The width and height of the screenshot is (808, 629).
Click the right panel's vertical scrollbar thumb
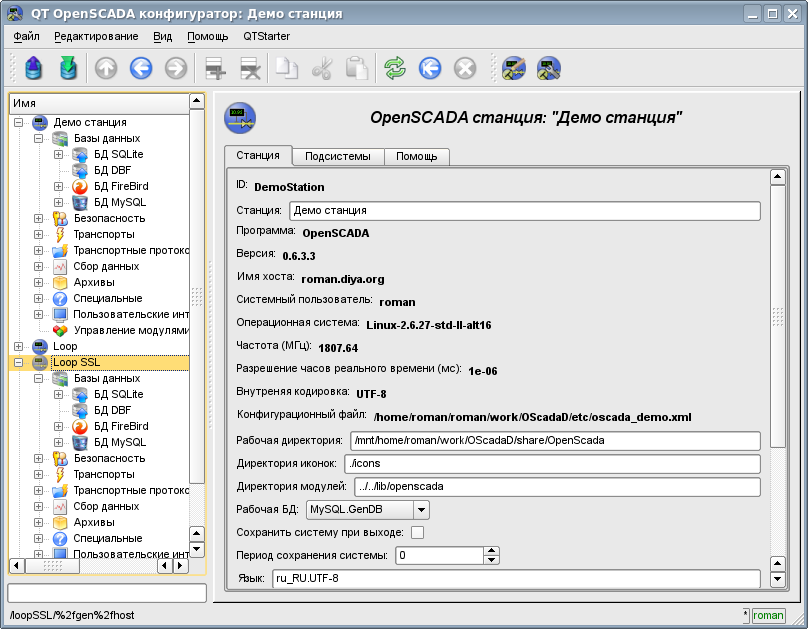[x=778, y=316]
